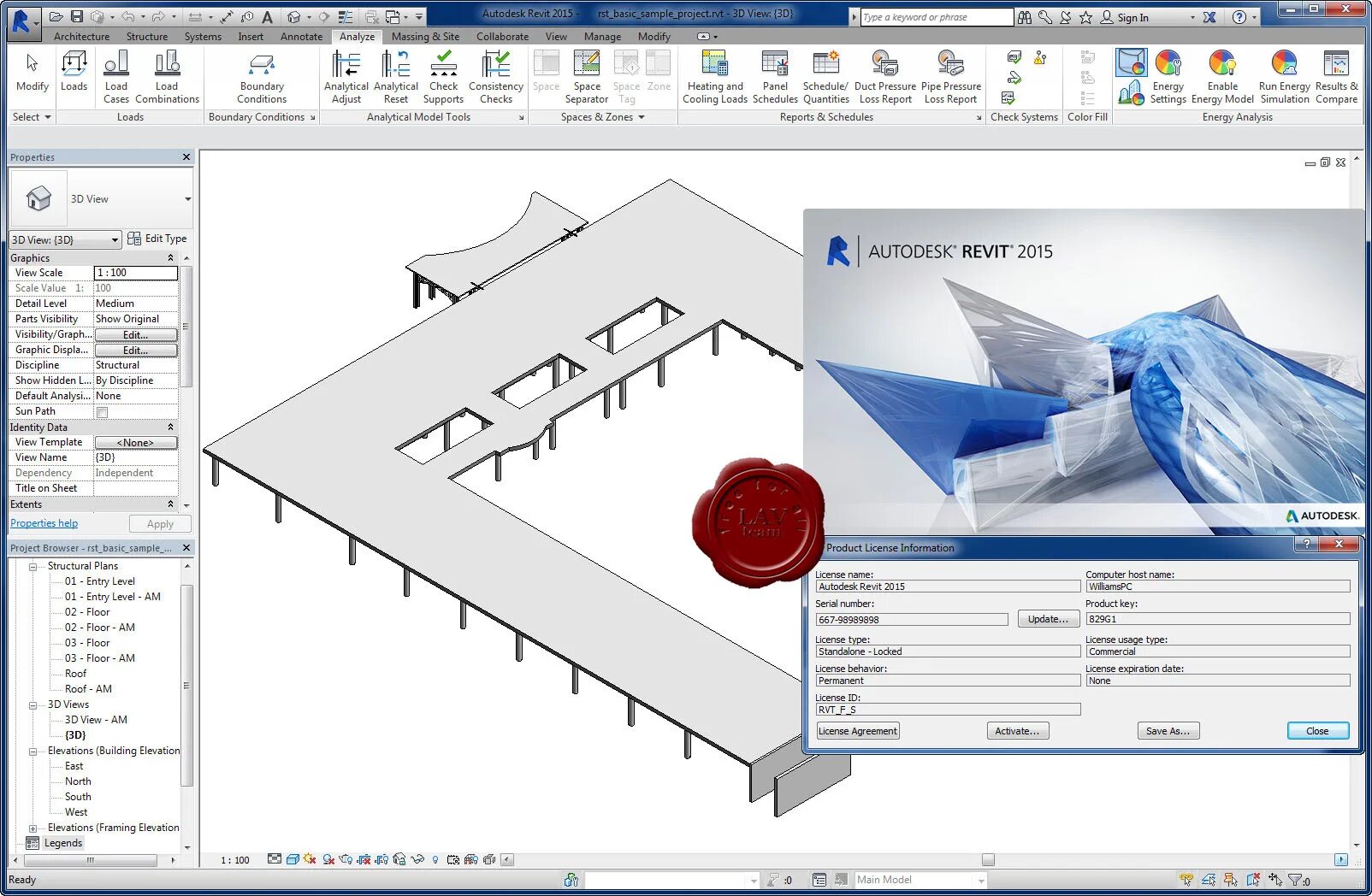The image size is (1372, 896).
Task: Click the drawing area horizontal scrollbar thumb
Action: 988,859
